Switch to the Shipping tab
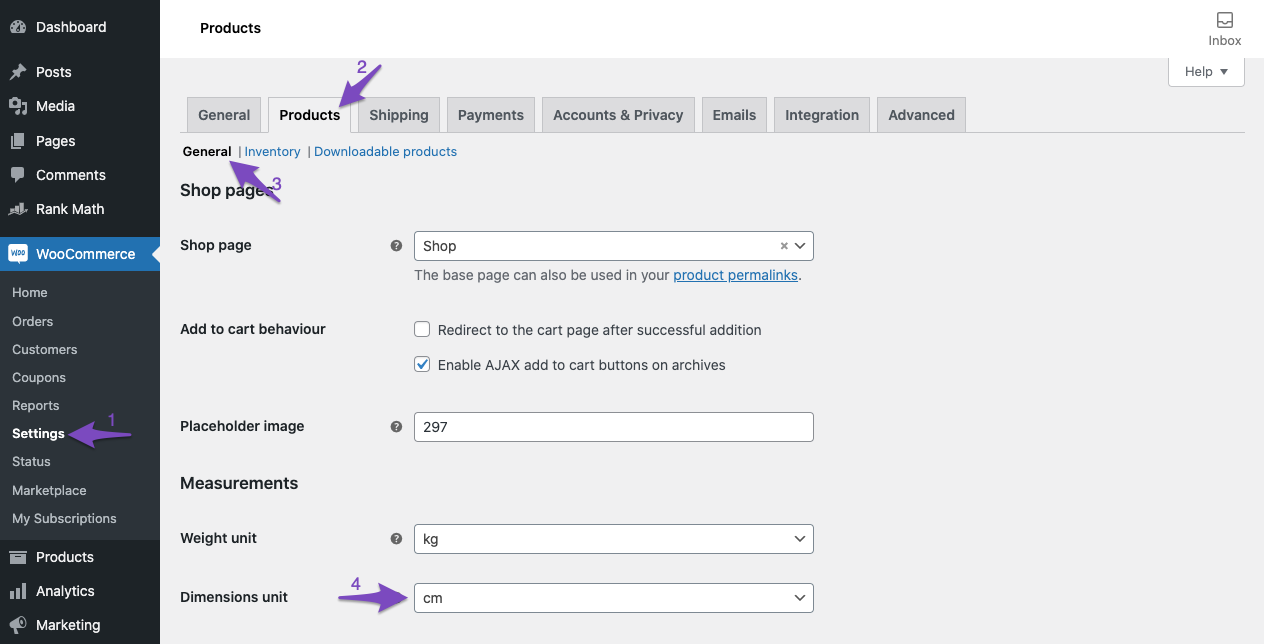The width and height of the screenshot is (1264, 644). click(x=399, y=115)
